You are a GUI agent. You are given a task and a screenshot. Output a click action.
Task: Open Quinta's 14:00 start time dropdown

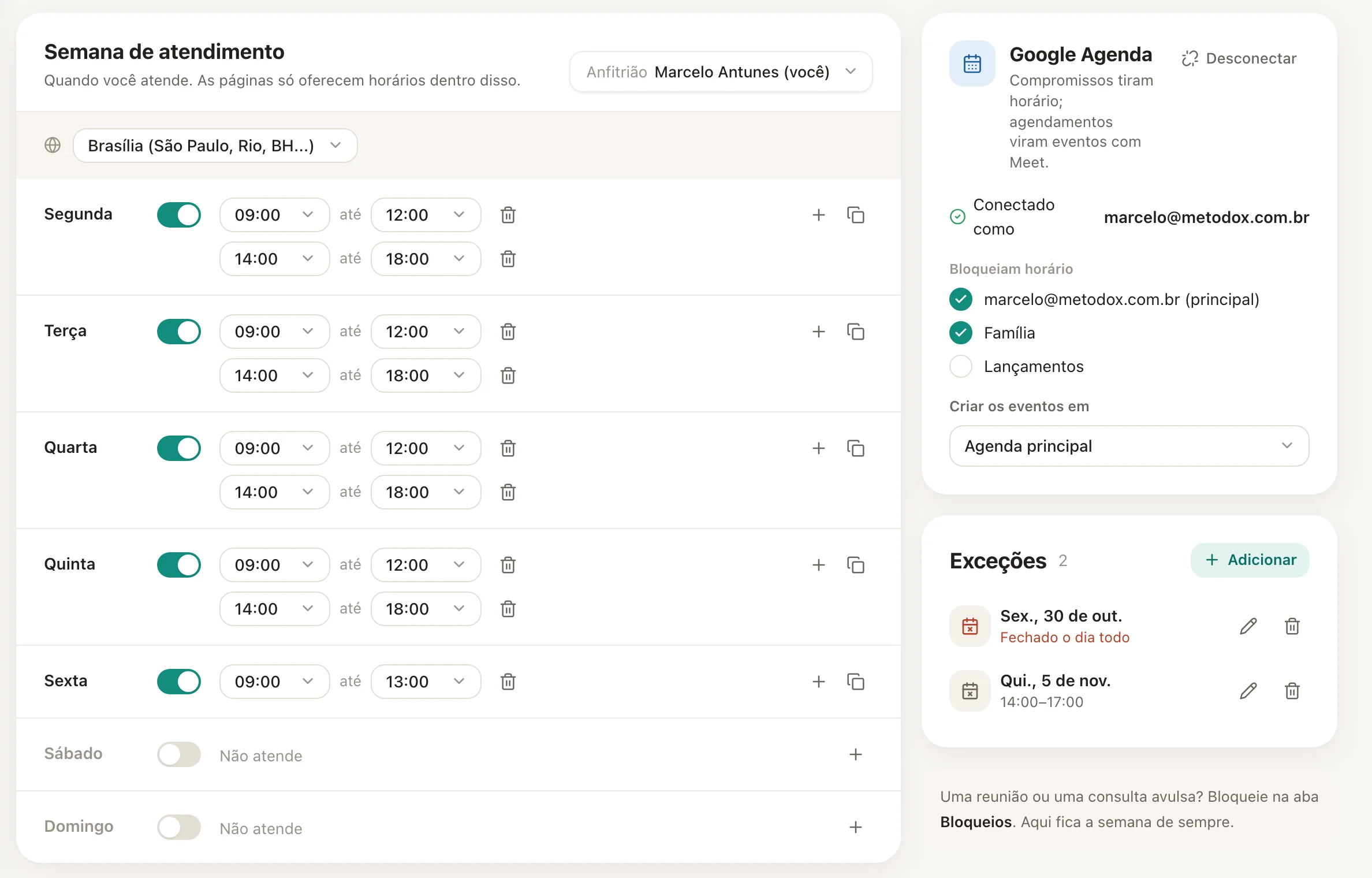coord(275,609)
